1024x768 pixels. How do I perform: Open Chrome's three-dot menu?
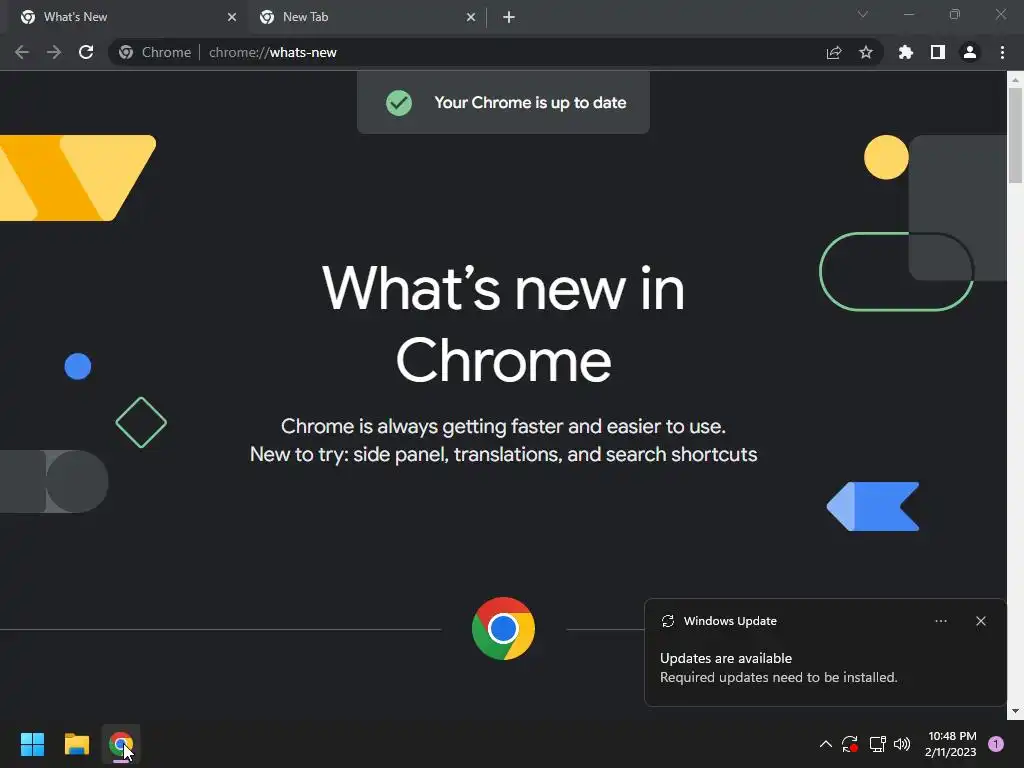1002,52
